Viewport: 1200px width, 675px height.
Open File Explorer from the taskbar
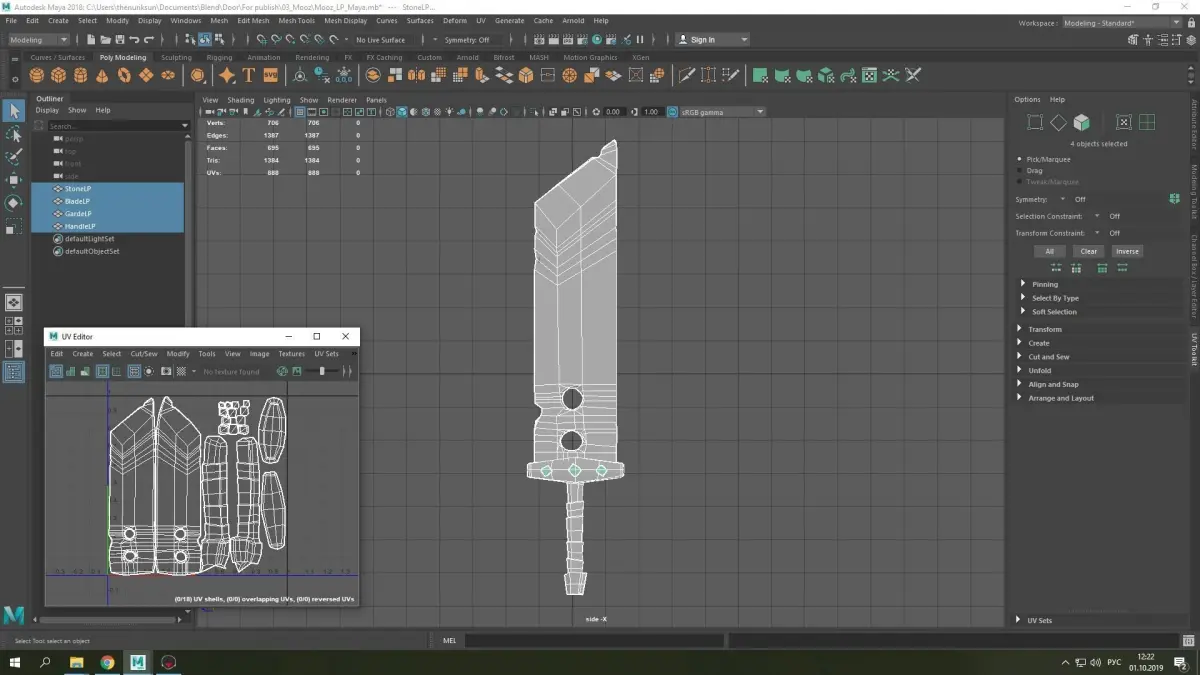[76, 662]
